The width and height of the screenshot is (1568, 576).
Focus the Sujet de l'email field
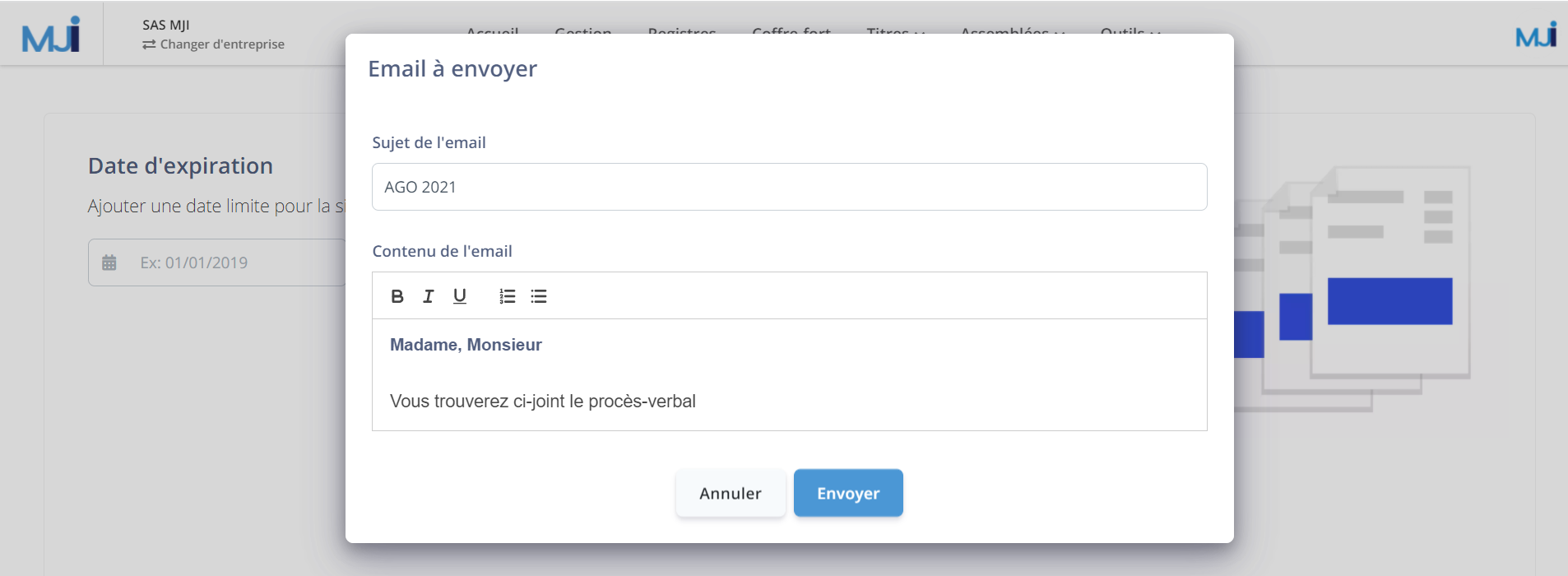(x=790, y=187)
